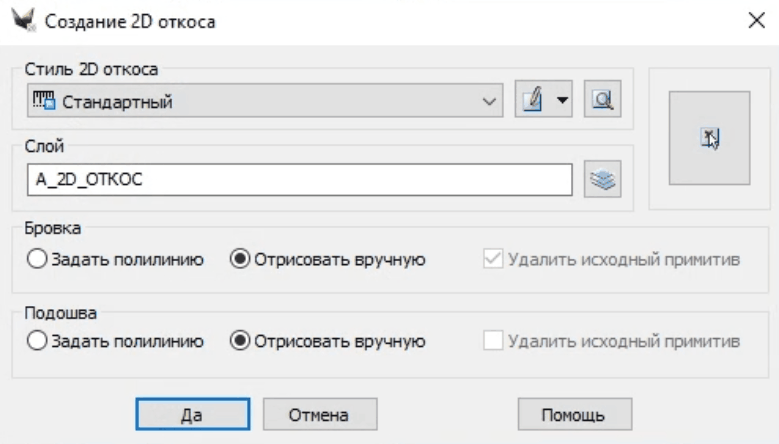Click the large square preview button on the right
Image resolution: width=779 pixels, height=444 pixels.
pyautogui.click(x=709, y=138)
